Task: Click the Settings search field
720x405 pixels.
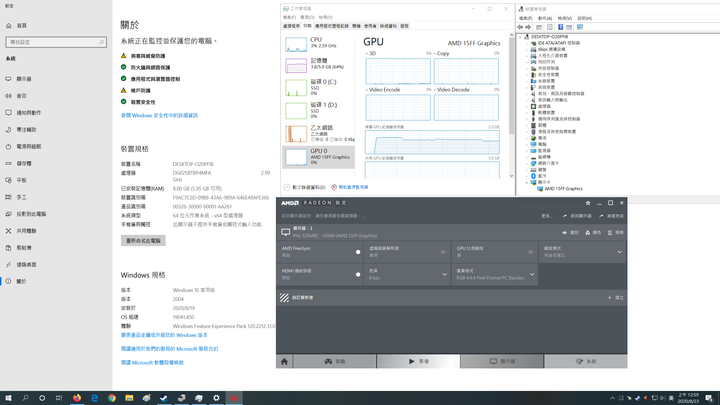Action: pyautogui.click(x=56, y=42)
